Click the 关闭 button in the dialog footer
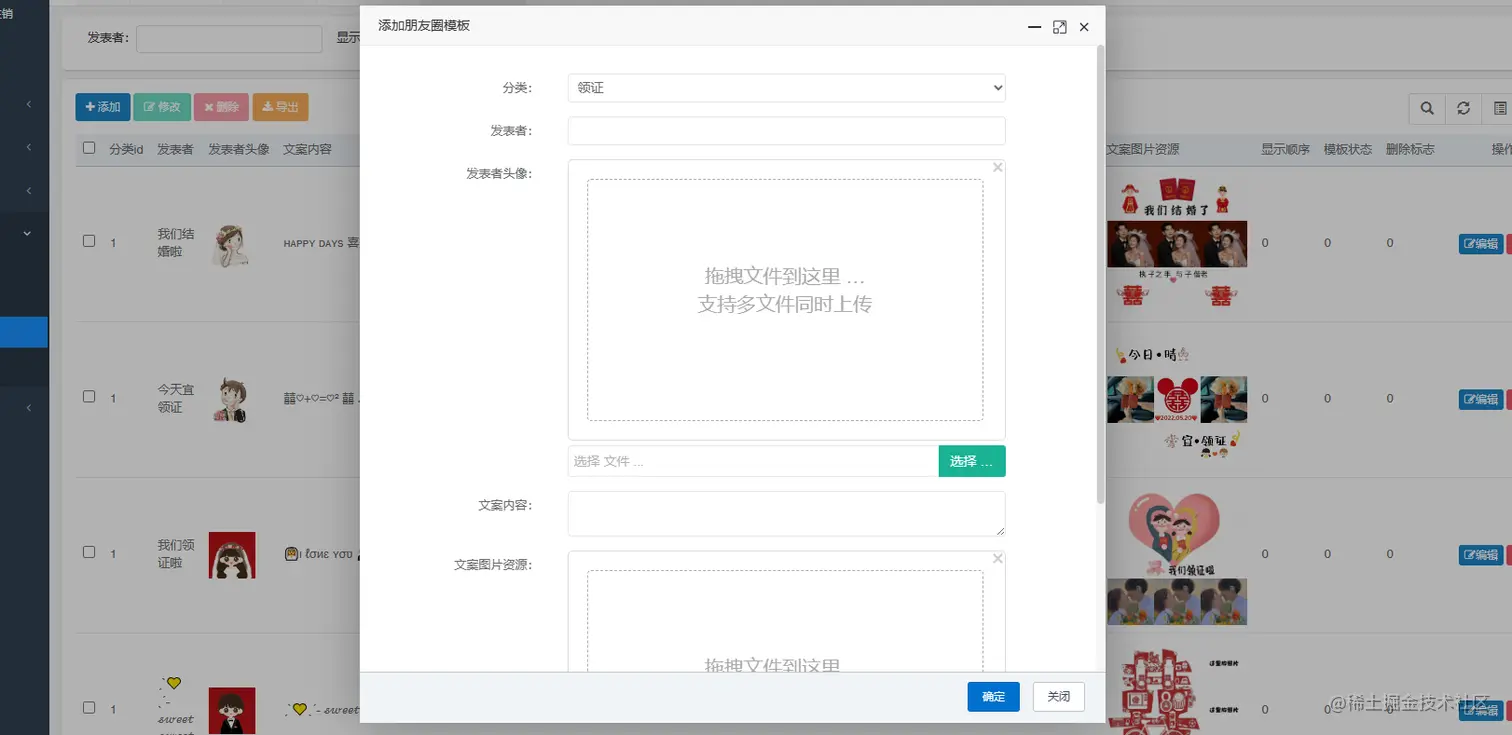1512x735 pixels. [1058, 697]
